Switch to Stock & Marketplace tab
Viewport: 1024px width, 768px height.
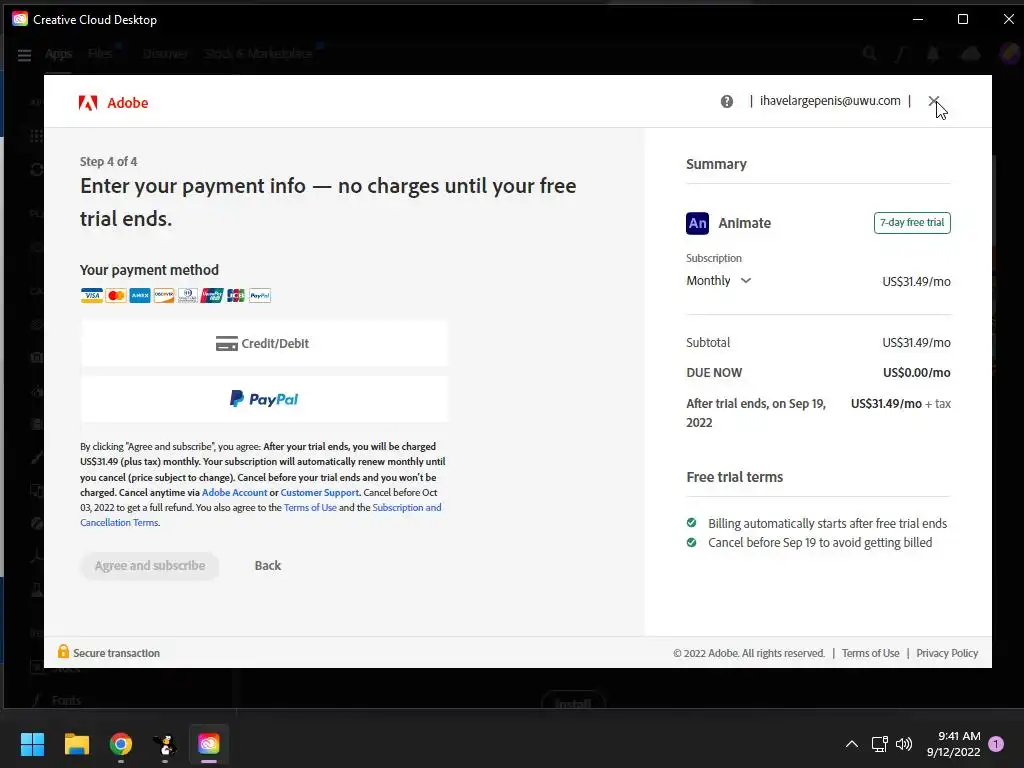tap(259, 54)
